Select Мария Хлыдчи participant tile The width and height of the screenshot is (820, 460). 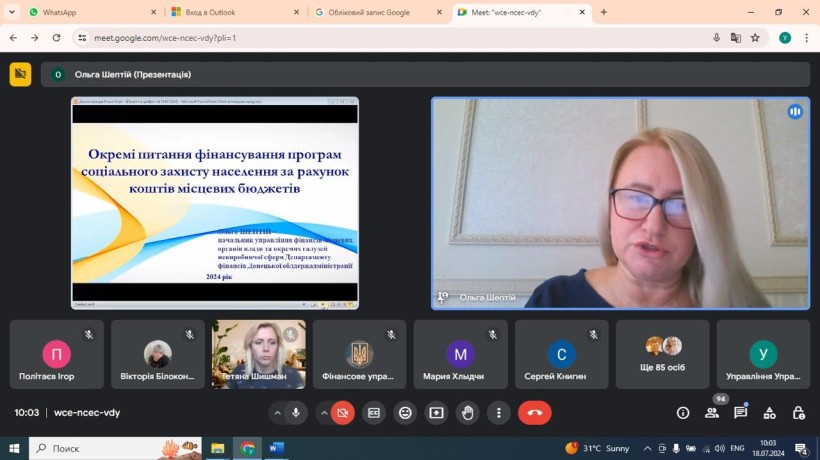click(460, 354)
